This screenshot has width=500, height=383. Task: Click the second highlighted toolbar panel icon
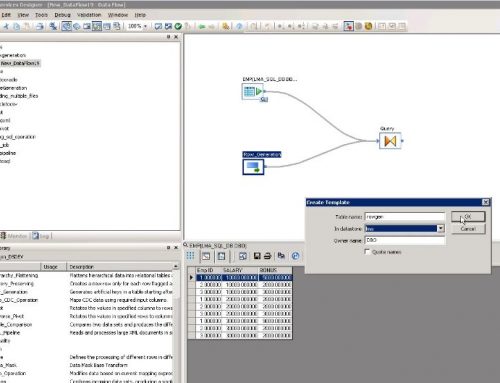pyautogui.click(x=97, y=26)
